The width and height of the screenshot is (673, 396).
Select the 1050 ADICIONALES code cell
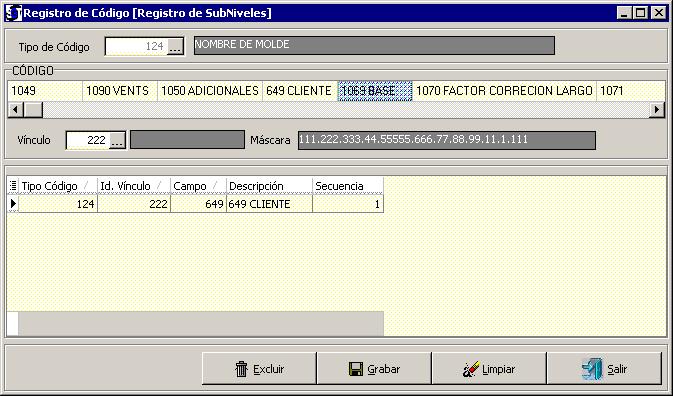pos(210,91)
